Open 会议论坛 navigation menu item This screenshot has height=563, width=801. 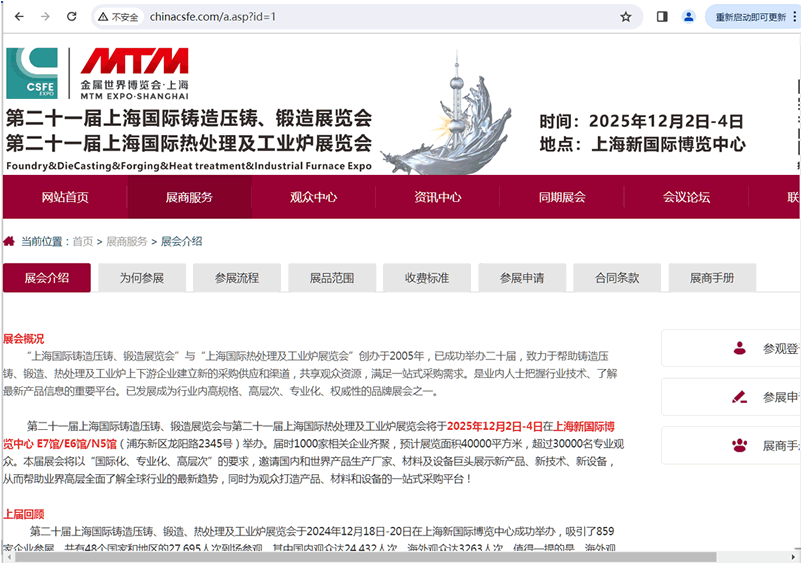click(686, 197)
